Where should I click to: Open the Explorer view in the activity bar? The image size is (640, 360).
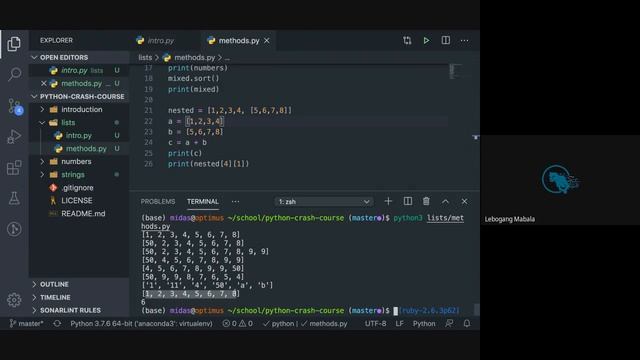coord(14,44)
